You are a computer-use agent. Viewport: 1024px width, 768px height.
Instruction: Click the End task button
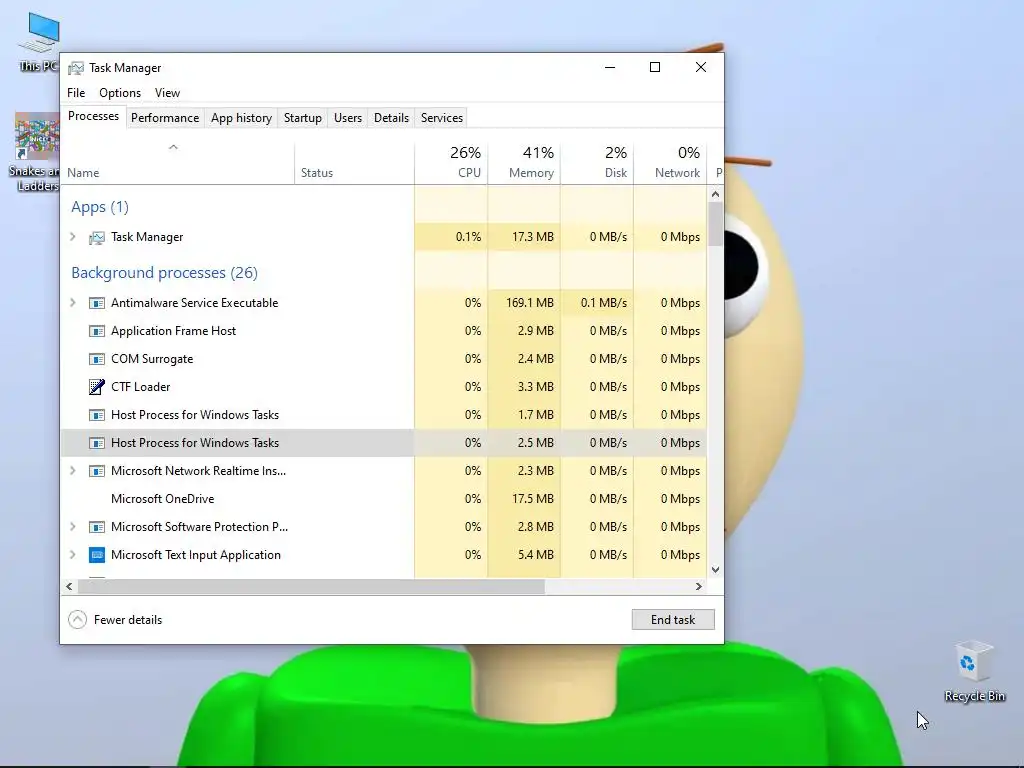(673, 620)
